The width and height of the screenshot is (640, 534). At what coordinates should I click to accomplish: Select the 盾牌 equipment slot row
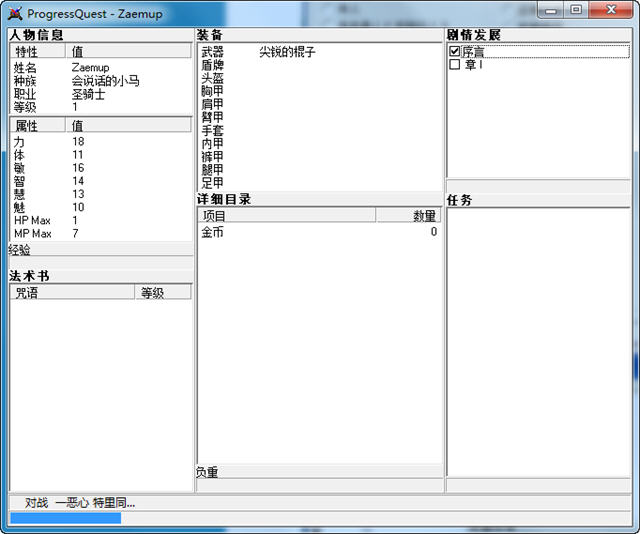pos(213,65)
